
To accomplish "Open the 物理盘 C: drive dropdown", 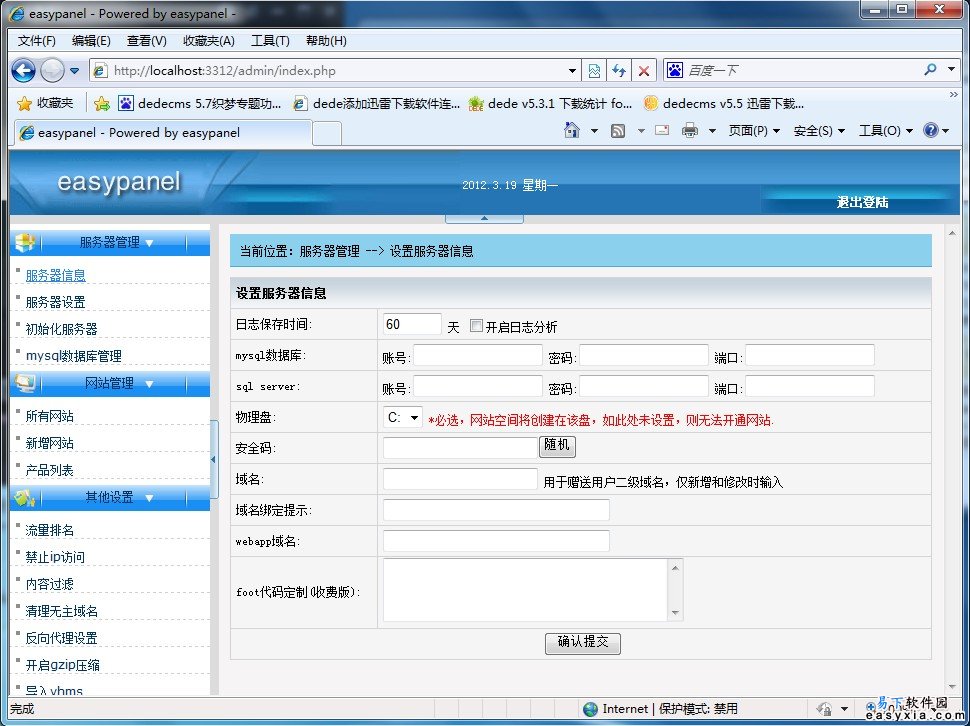I will point(402,417).
